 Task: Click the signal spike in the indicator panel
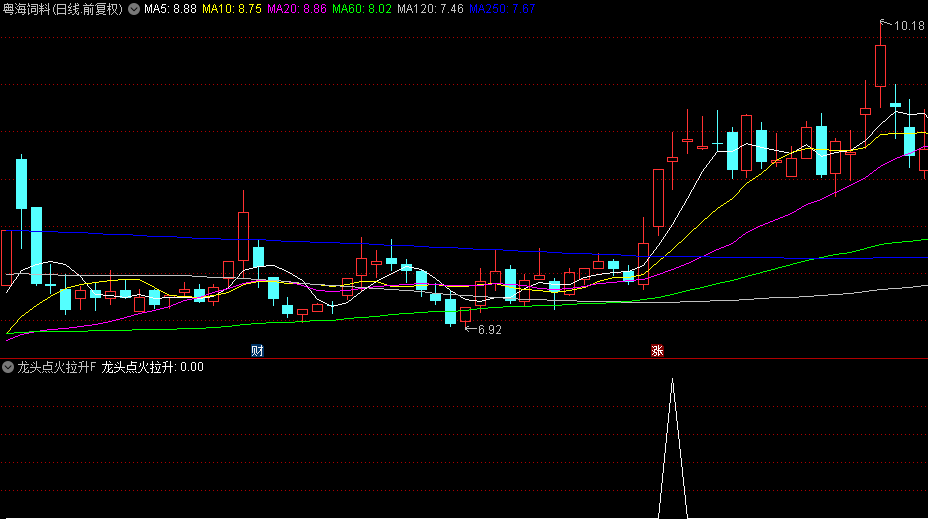(x=672, y=448)
